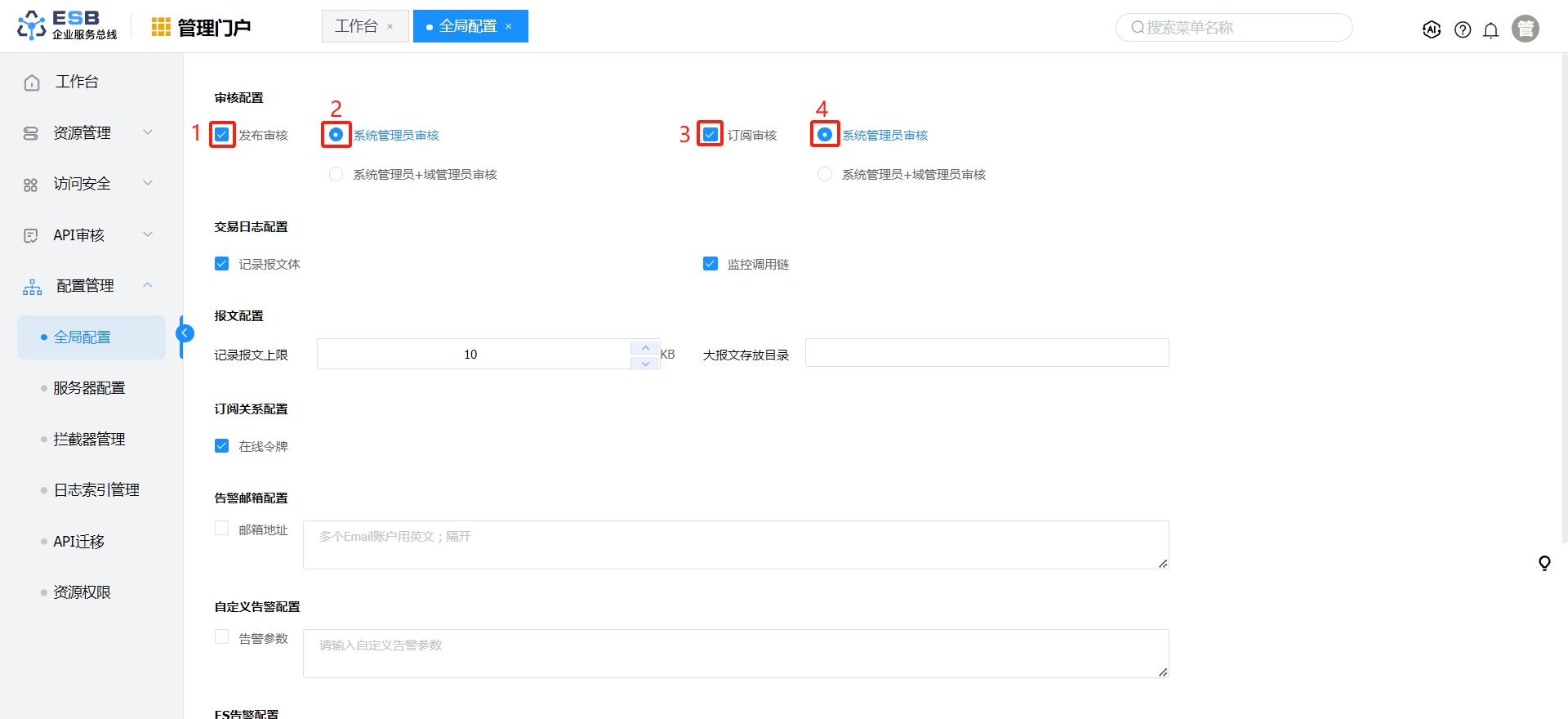Click the lightbulb icon at right edge
Screen dimensions: 1568x719
1544,563
